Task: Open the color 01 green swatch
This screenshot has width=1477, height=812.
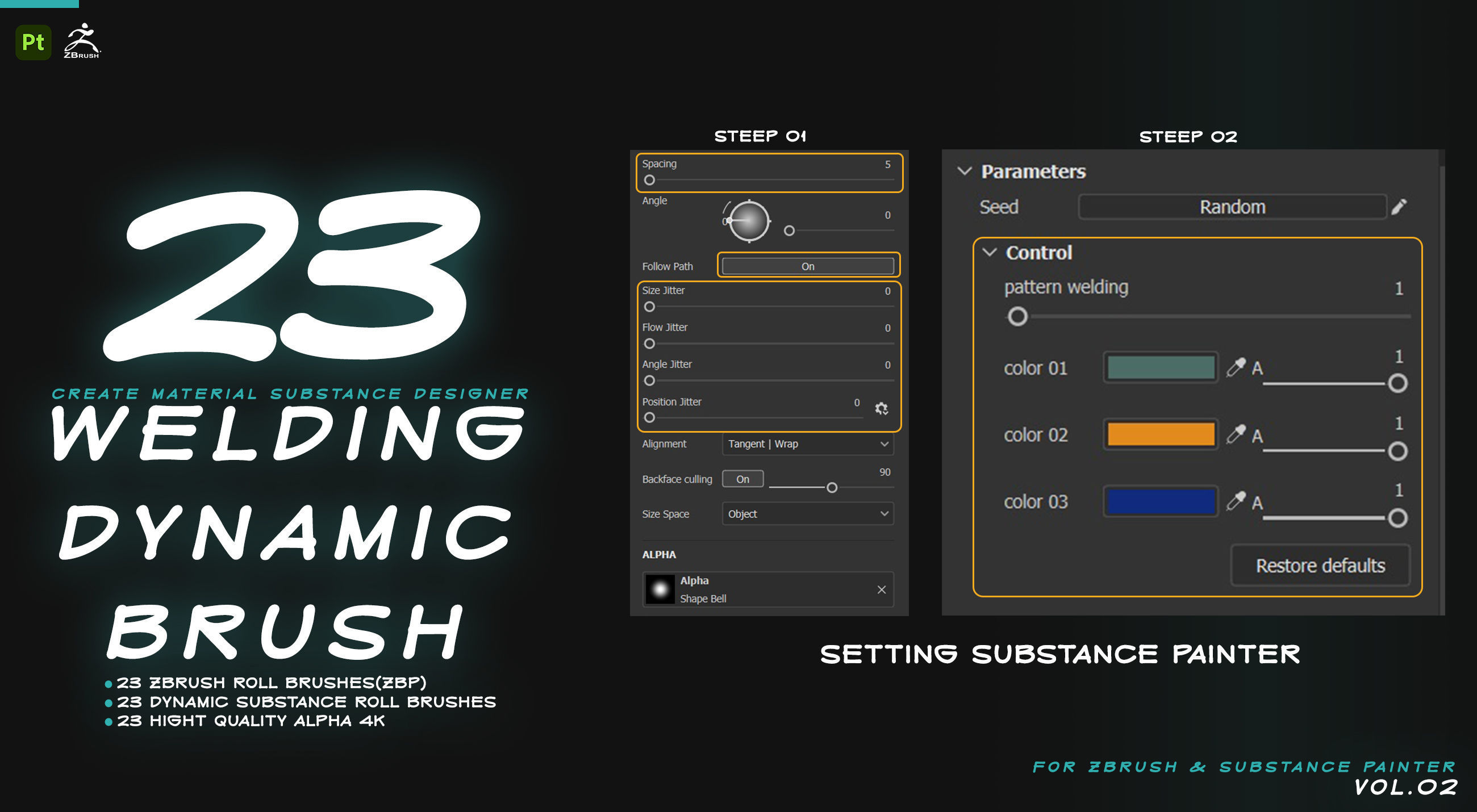Action: [x=1161, y=367]
